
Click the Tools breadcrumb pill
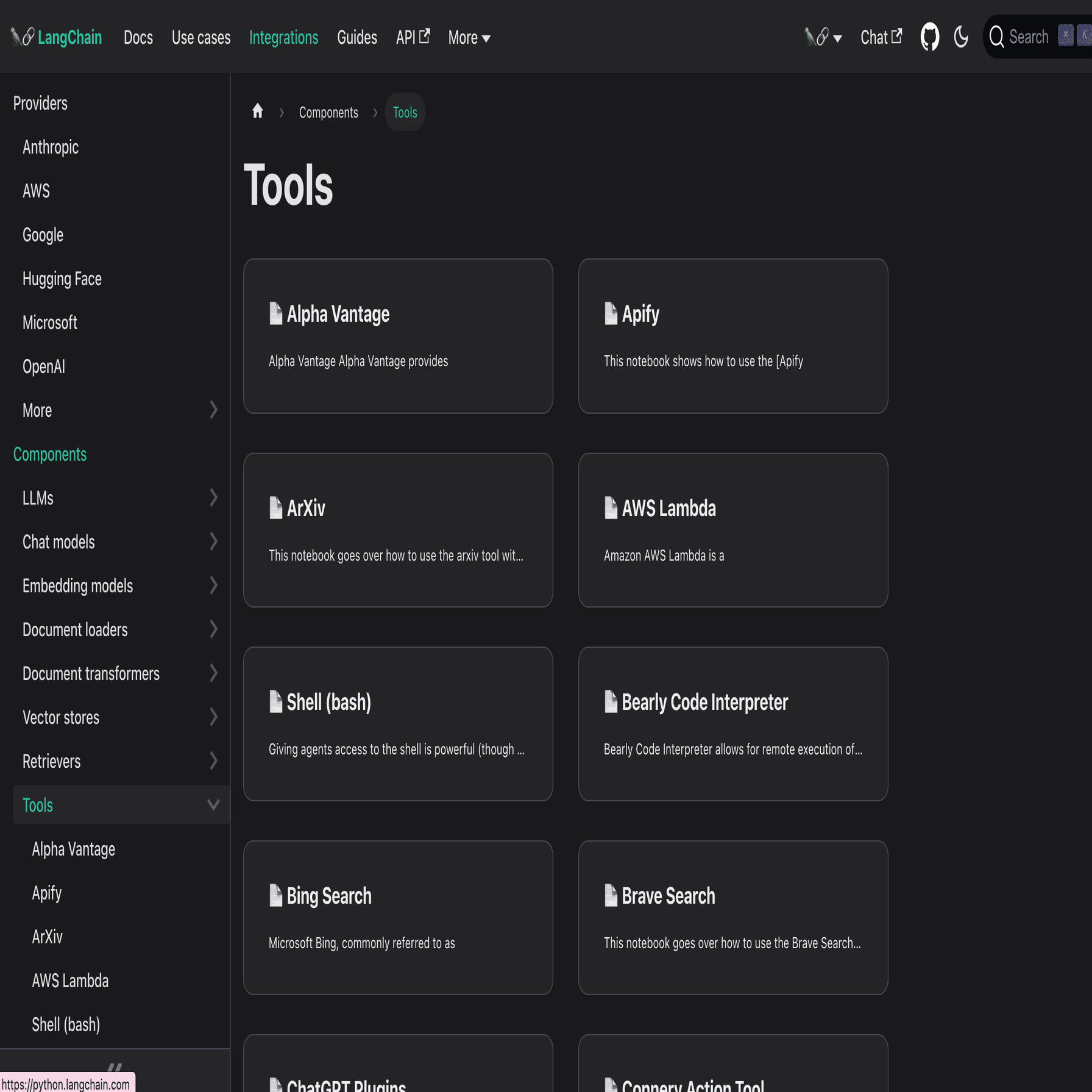[x=405, y=112]
